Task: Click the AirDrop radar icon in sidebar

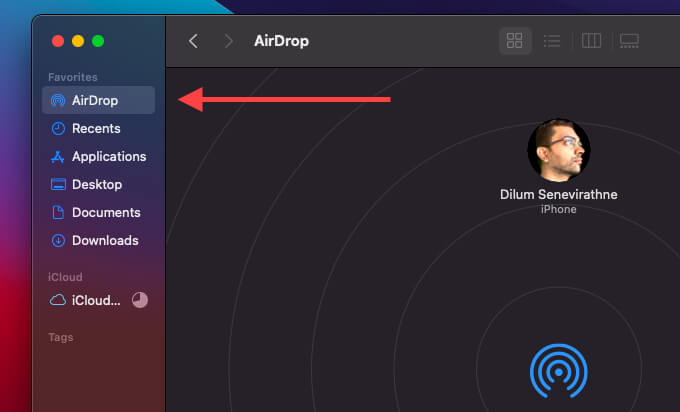Action: (x=58, y=100)
